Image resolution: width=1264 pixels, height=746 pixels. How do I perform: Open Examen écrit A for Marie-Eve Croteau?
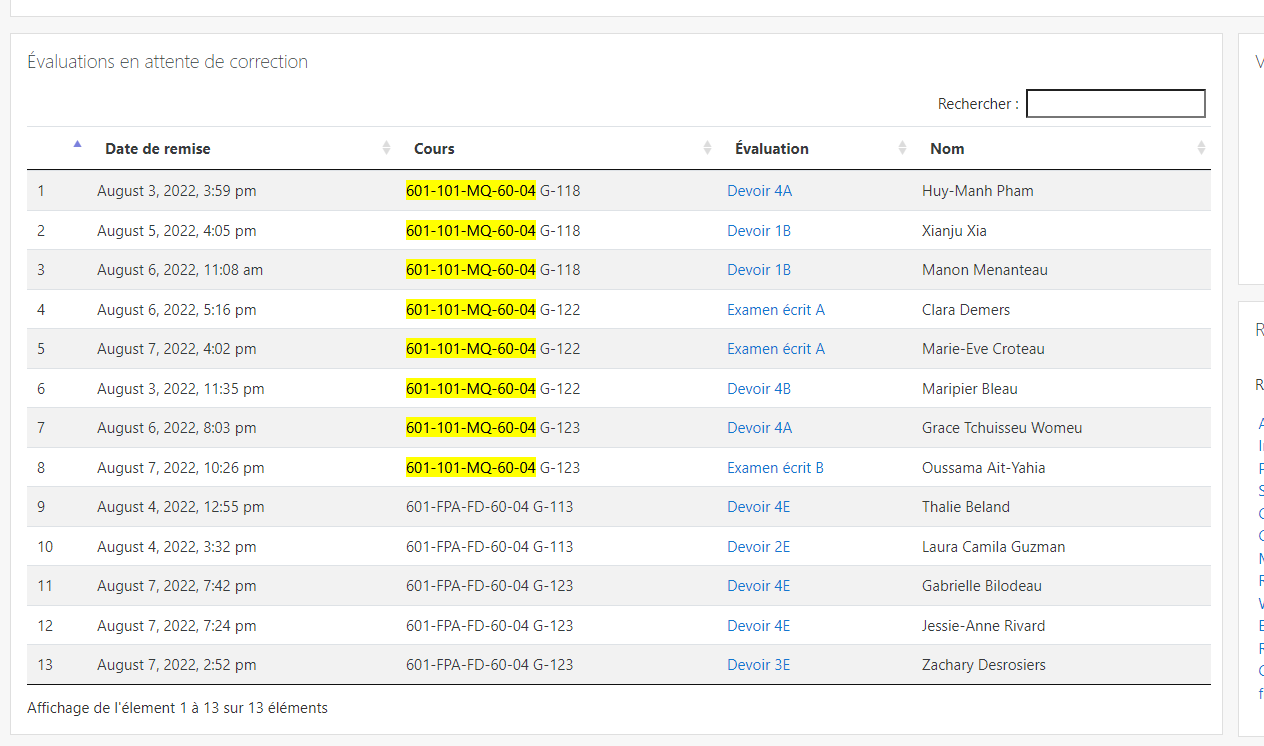[775, 348]
